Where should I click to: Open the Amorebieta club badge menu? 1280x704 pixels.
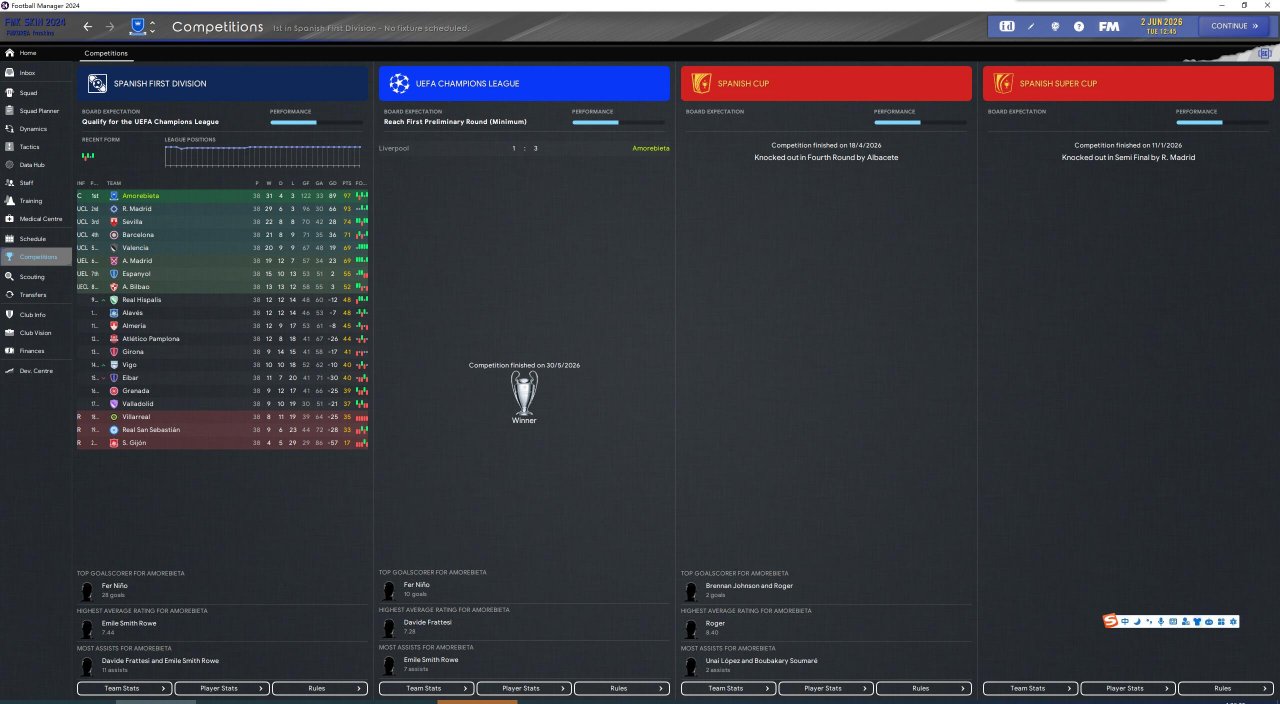(137, 26)
